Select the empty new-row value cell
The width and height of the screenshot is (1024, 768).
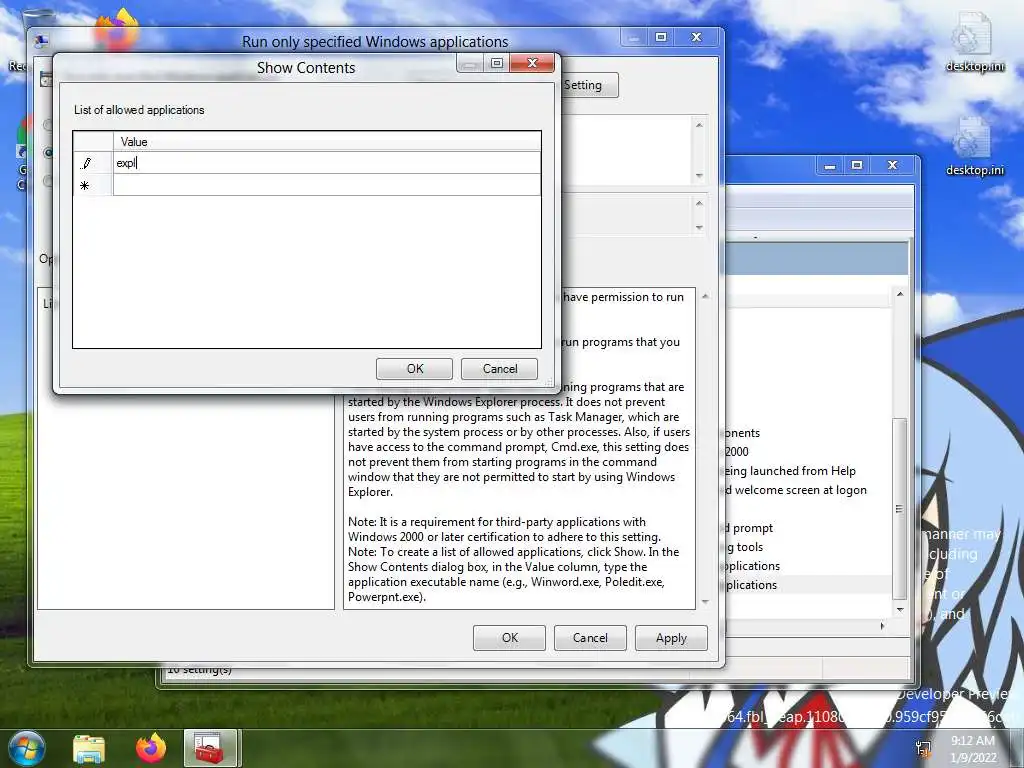coord(327,185)
